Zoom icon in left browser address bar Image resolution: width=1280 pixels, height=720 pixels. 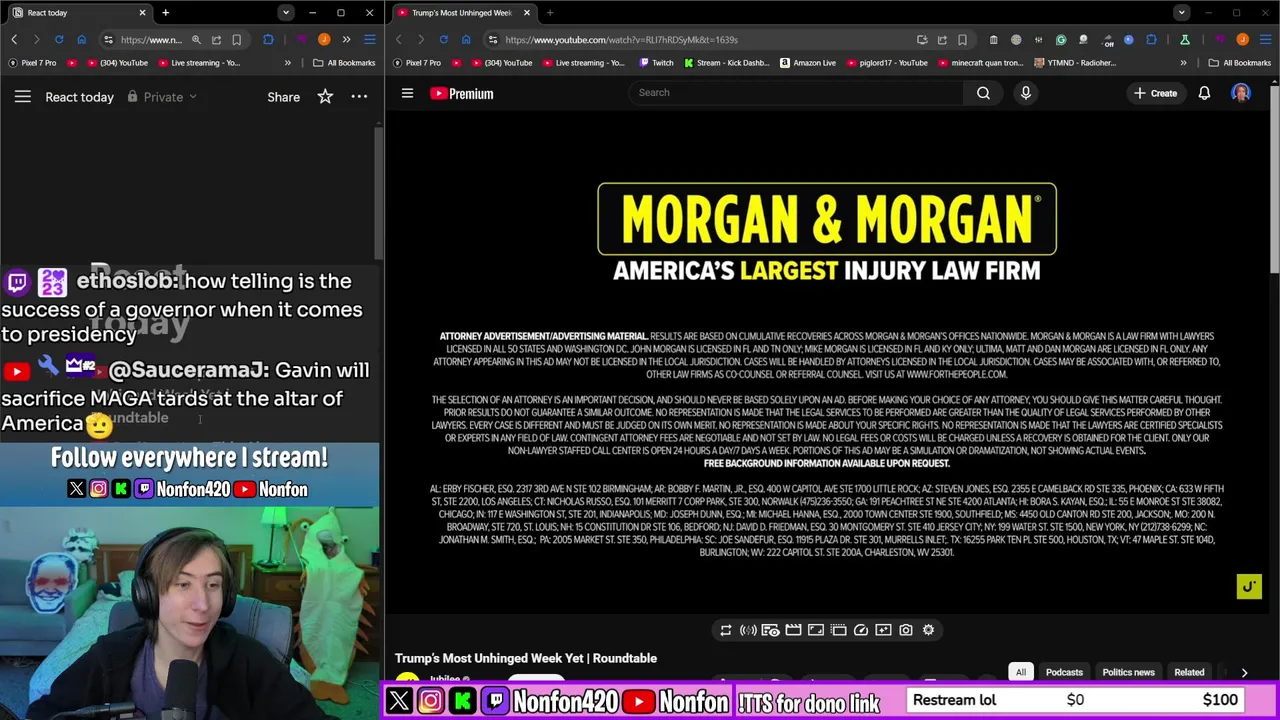196,39
